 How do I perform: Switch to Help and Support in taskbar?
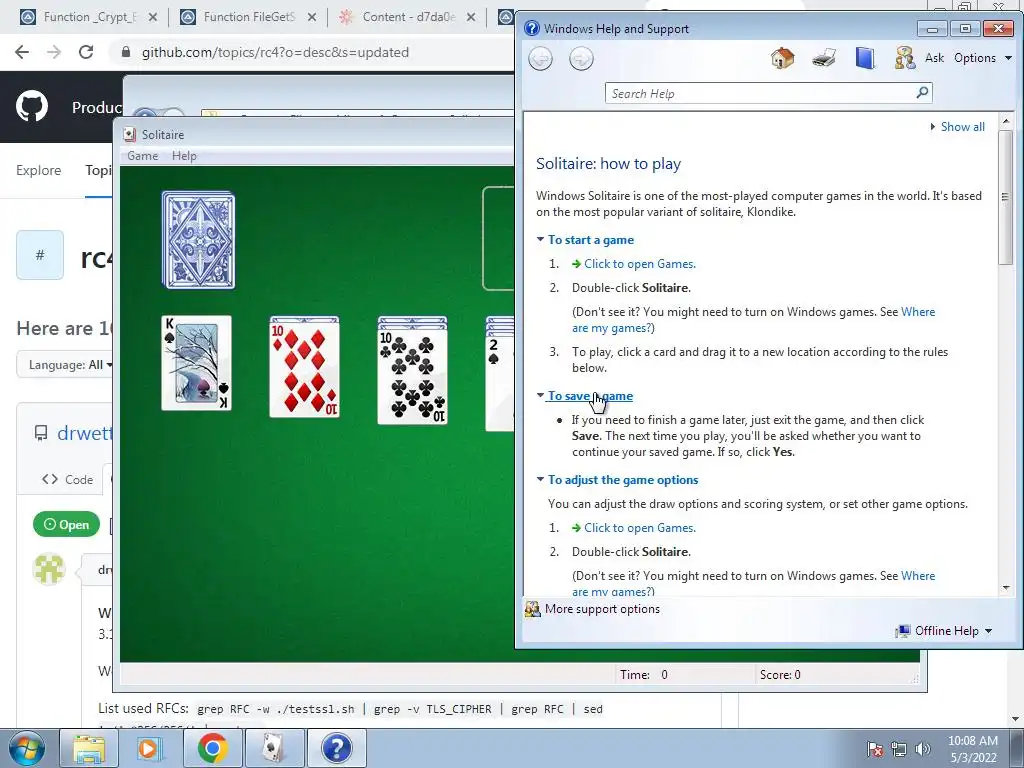tap(337, 748)
